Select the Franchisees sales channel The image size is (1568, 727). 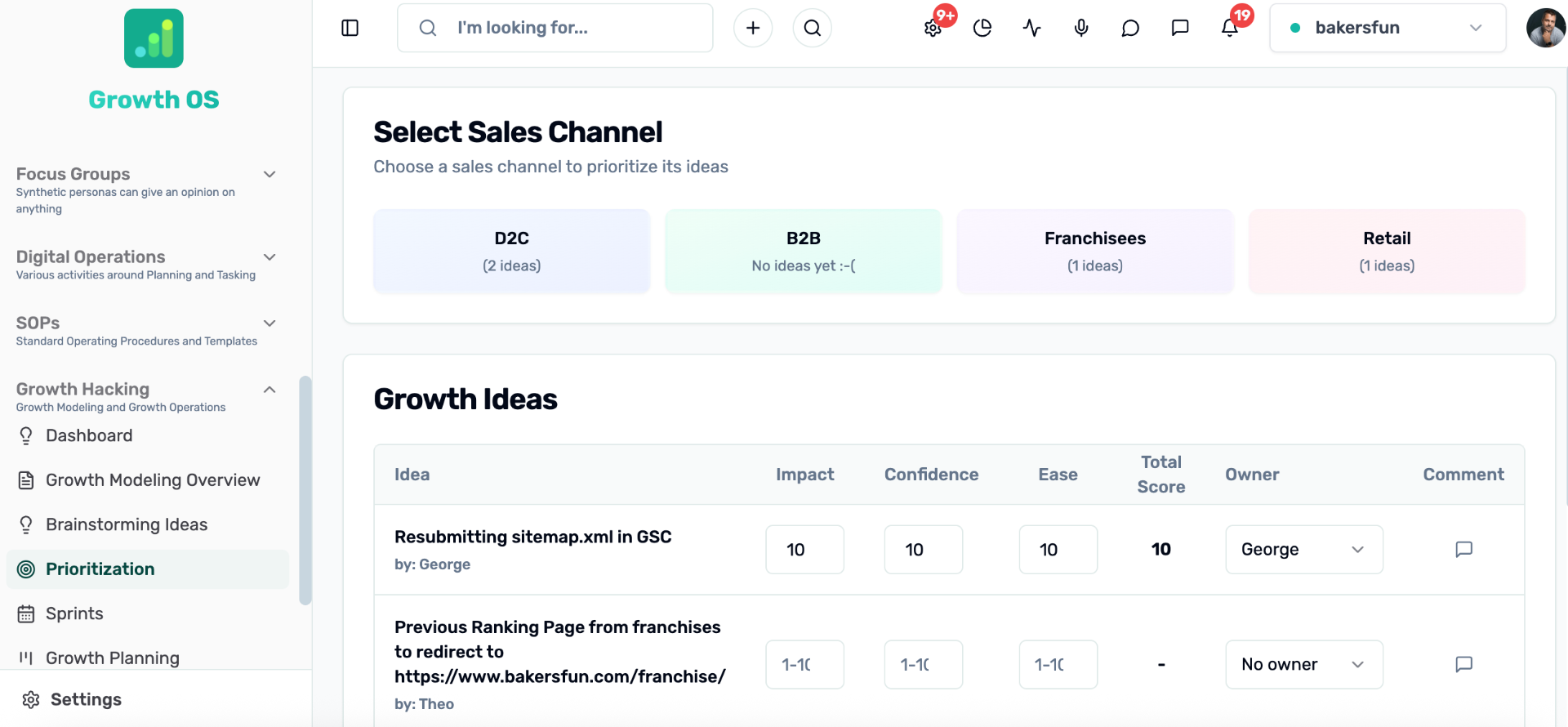(1095, 251)
